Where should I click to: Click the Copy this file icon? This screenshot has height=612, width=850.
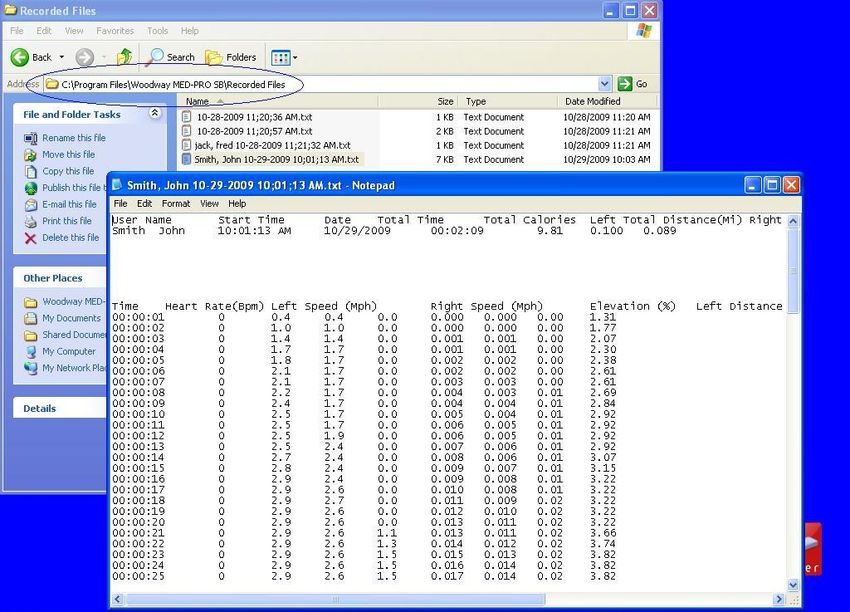[30, 172]
